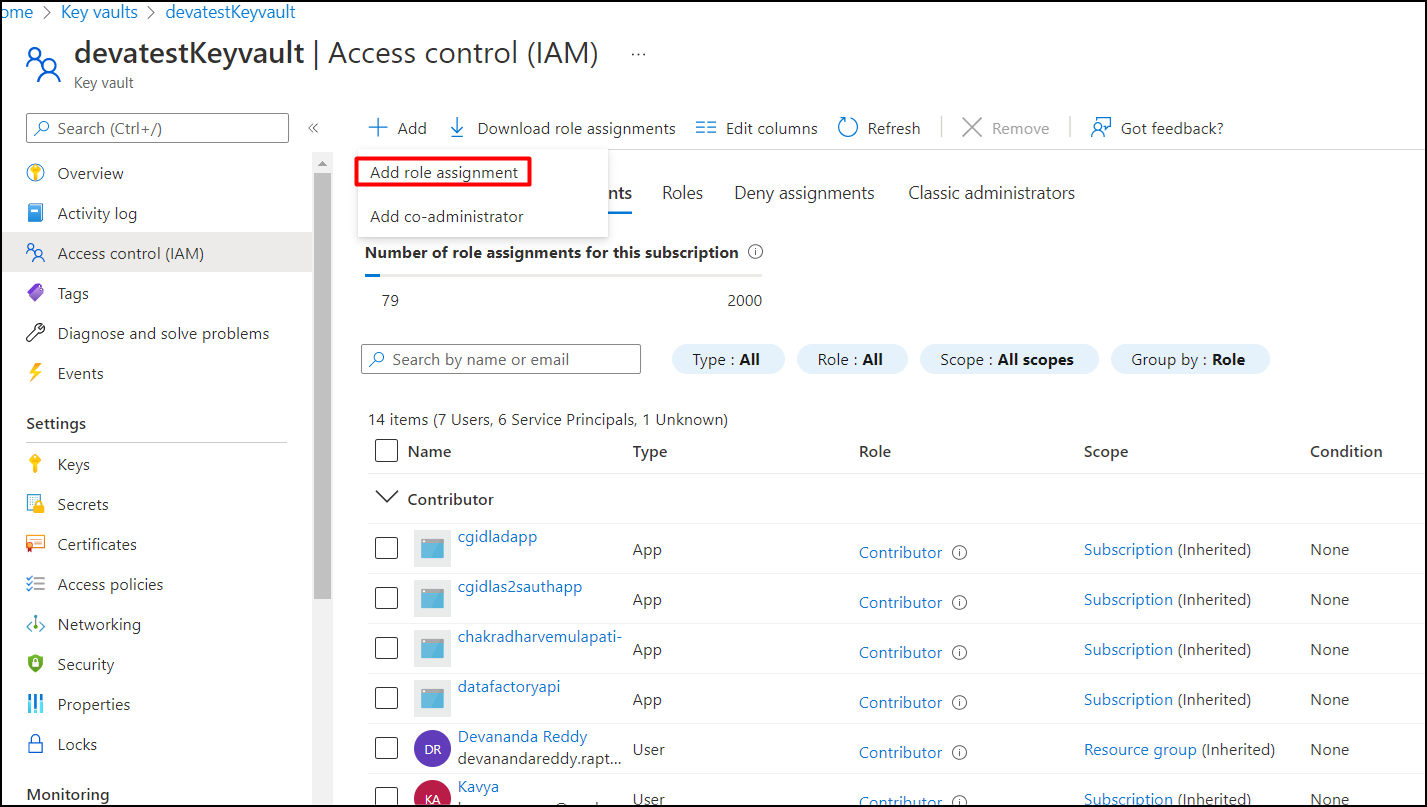1427x807 pixels.
Task: Click info icon next to datafactoryapi Contributor role
Action: point(959,702)
